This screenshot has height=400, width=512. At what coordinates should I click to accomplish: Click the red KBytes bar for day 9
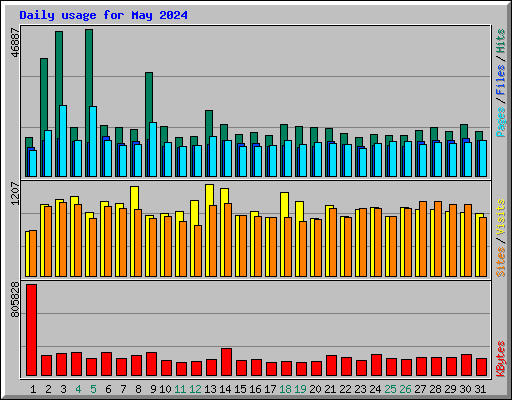click(x=152, y=364)
